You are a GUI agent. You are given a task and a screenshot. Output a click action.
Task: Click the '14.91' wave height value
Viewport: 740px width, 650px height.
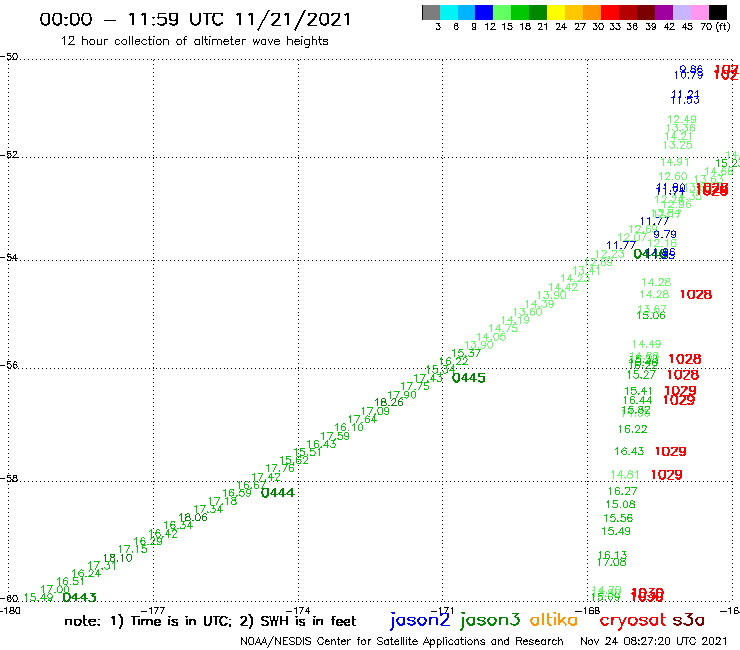pyautogui.click(x=675, y=162)
